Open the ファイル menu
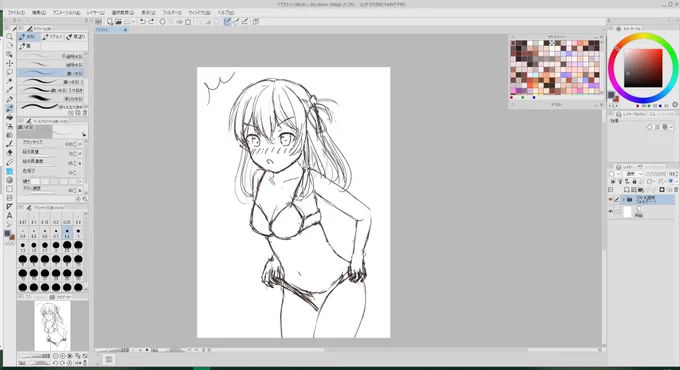 [x=16, y=13]
